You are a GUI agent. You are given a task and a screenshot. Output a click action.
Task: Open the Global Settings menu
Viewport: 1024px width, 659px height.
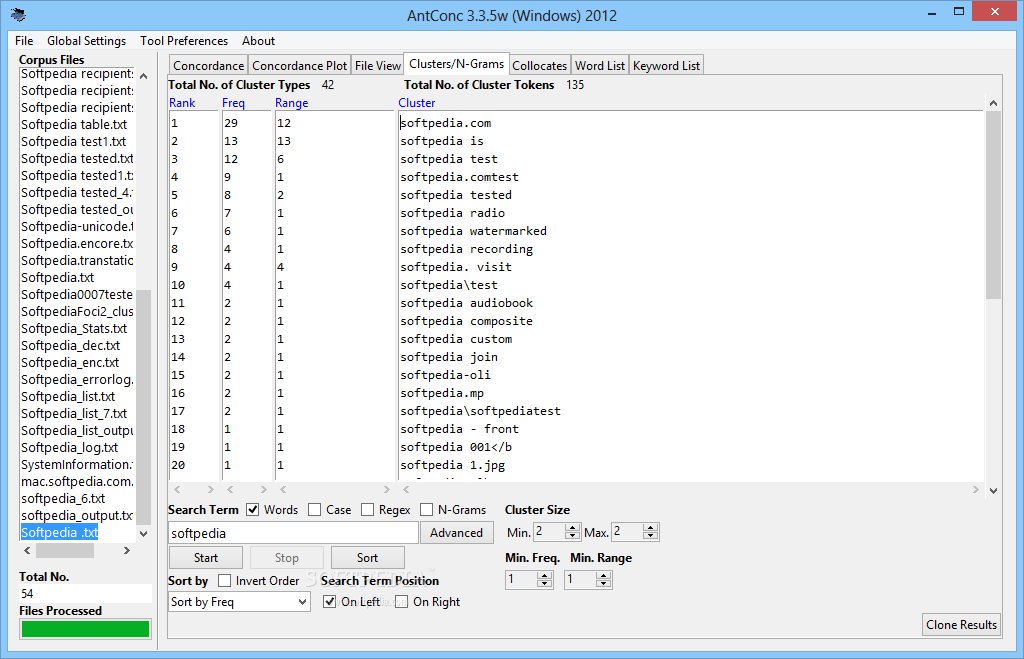pos(86,40)
